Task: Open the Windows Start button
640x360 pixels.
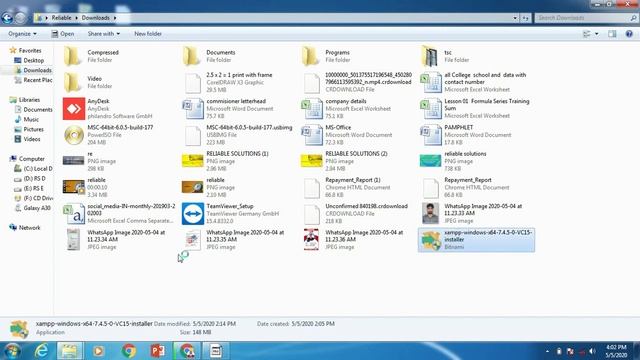Action: (11, 351)
